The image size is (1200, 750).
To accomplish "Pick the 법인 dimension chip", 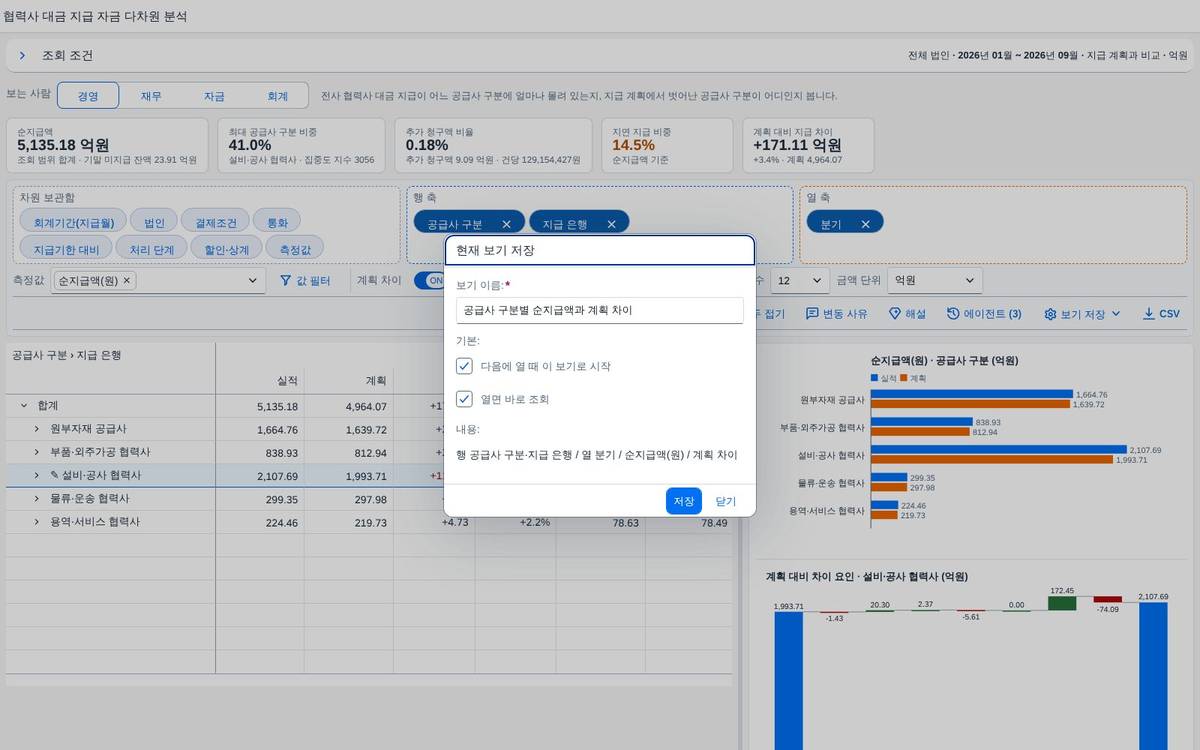I will coord(154,223).
